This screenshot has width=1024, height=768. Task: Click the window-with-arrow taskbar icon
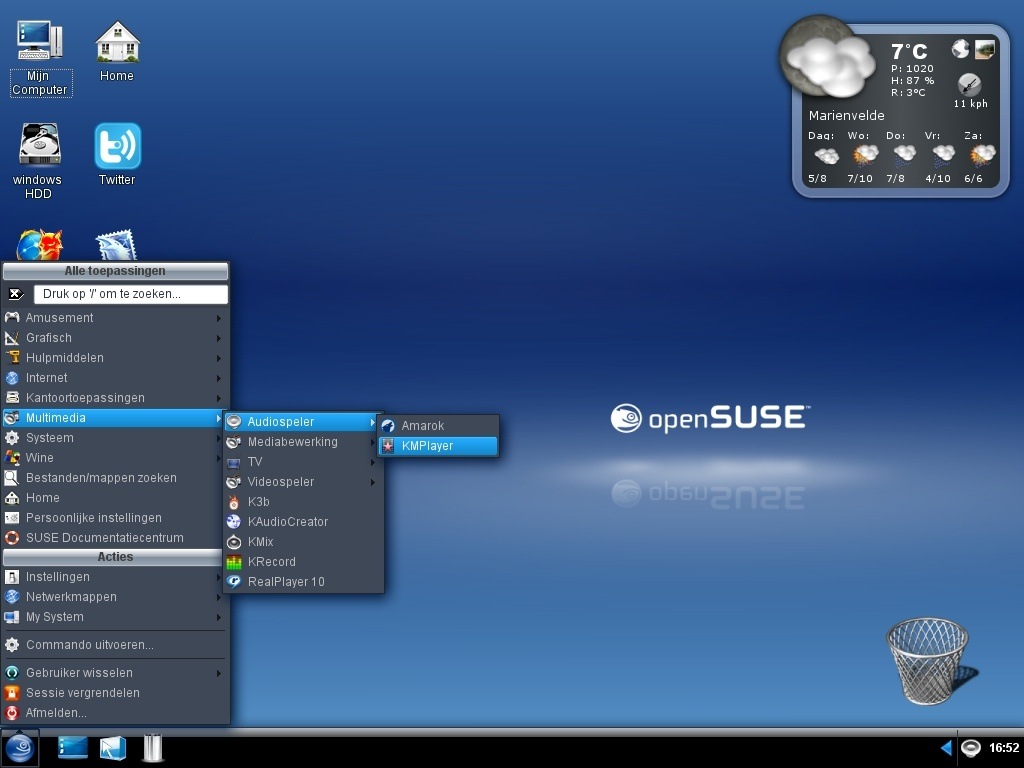click(112, 748)
